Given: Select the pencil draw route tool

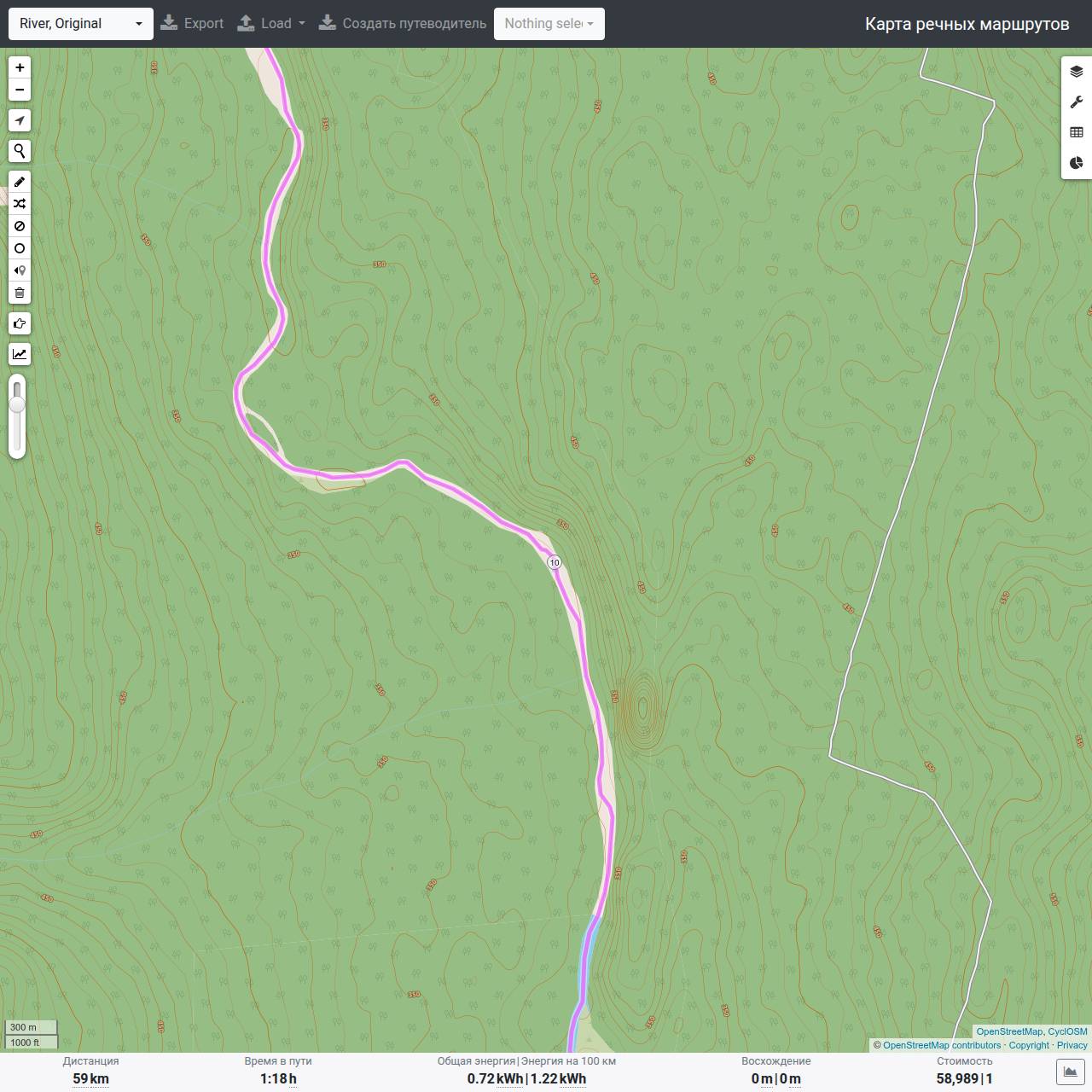Looking at the screenshot, I should click(20, 182).
